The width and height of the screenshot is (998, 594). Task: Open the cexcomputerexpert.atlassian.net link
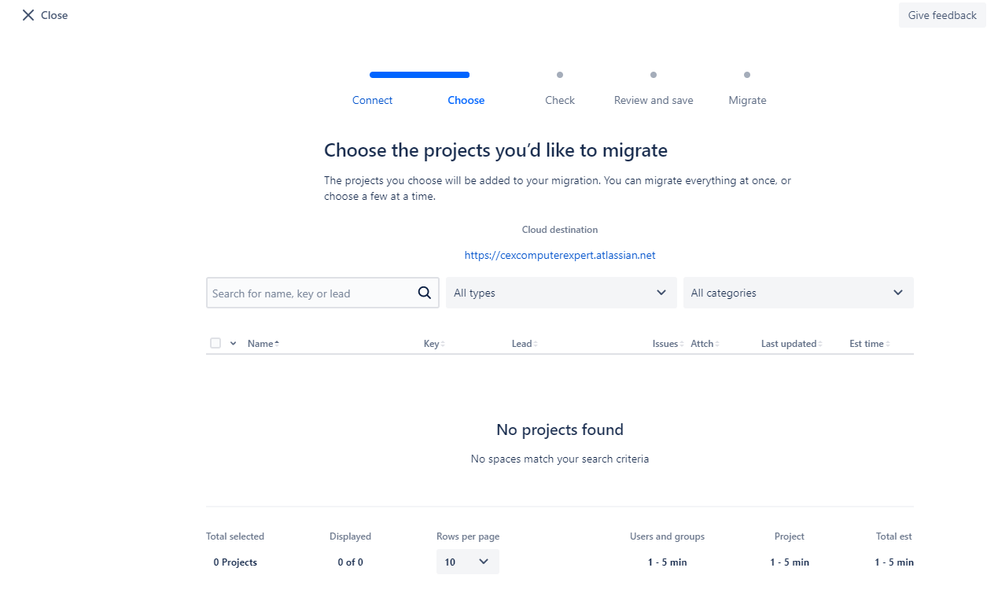(x=559, y=255)
